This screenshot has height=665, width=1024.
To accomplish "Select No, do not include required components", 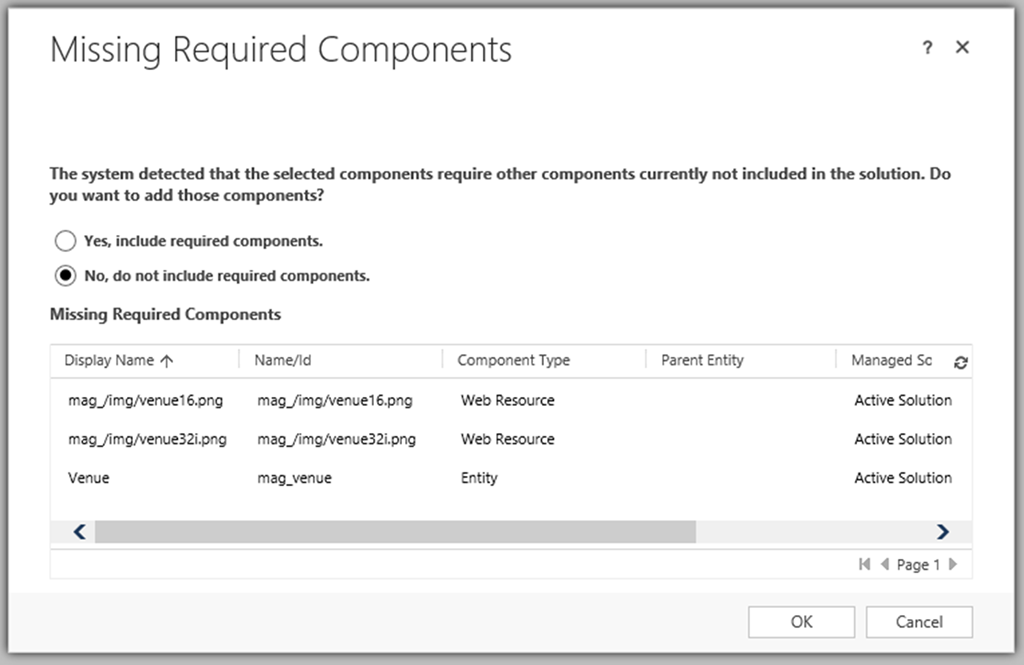I will 65,275.
